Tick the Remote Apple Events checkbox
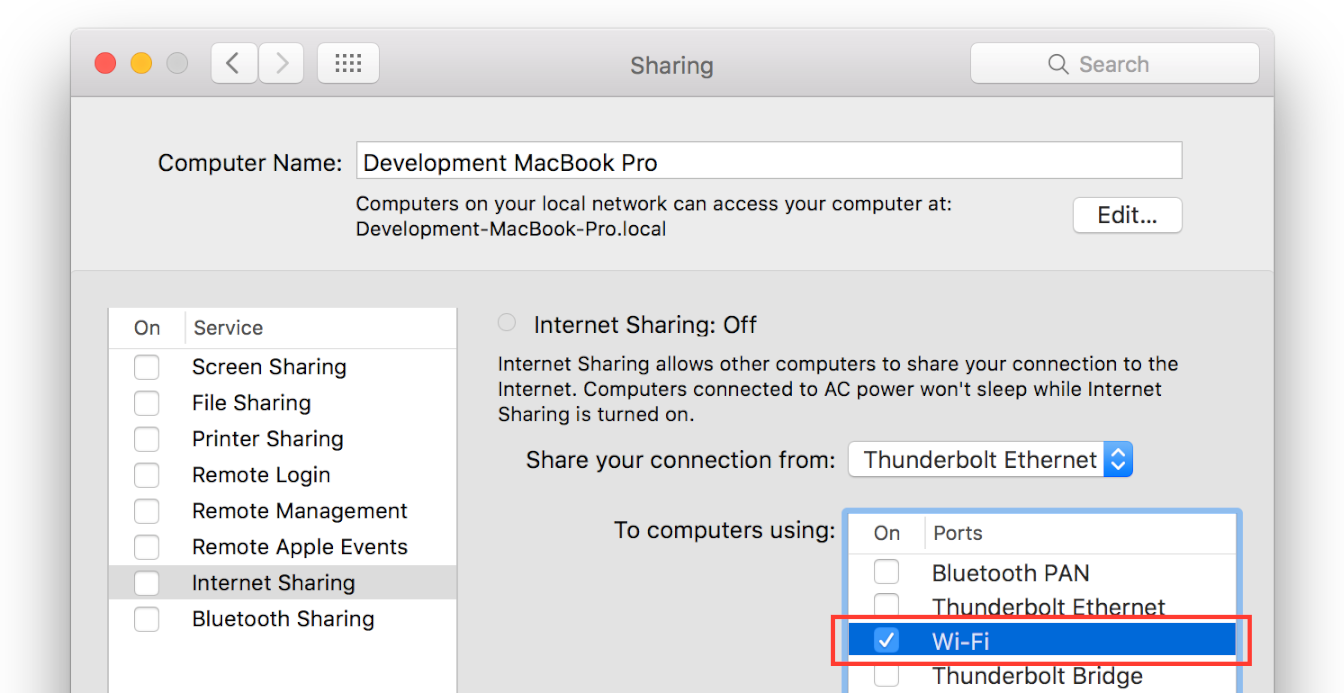The width and height of the screenshot is (1344, 693). point(147,547)
